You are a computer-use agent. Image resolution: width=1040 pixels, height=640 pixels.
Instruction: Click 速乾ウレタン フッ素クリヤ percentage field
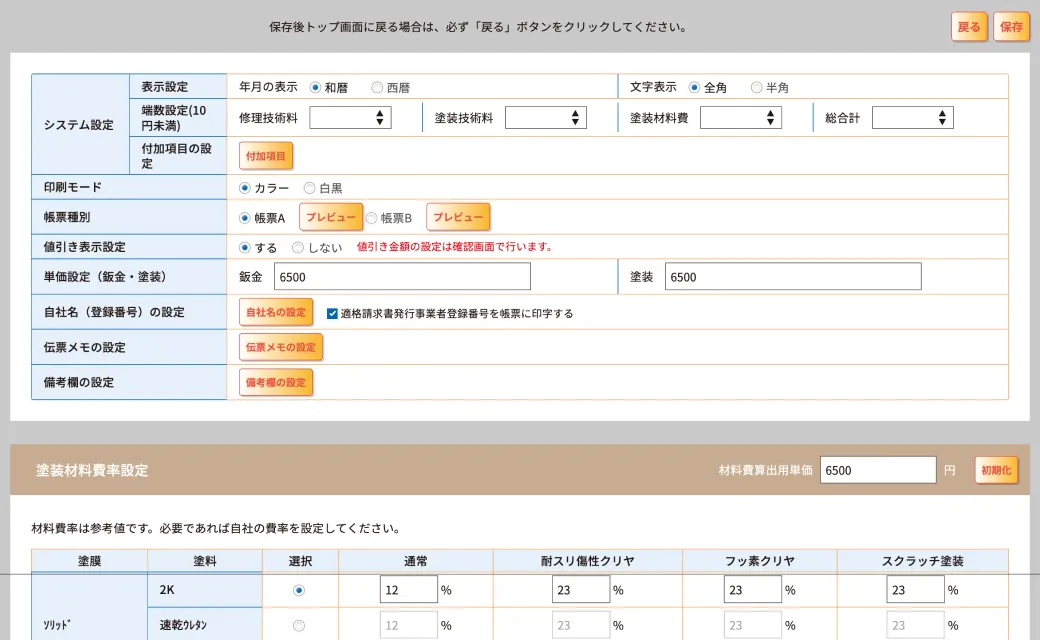click(753, 625)
